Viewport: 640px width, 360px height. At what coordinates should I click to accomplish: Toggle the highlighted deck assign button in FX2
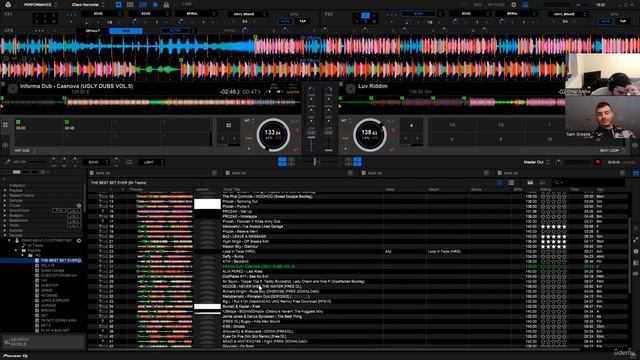pos(365,16)
